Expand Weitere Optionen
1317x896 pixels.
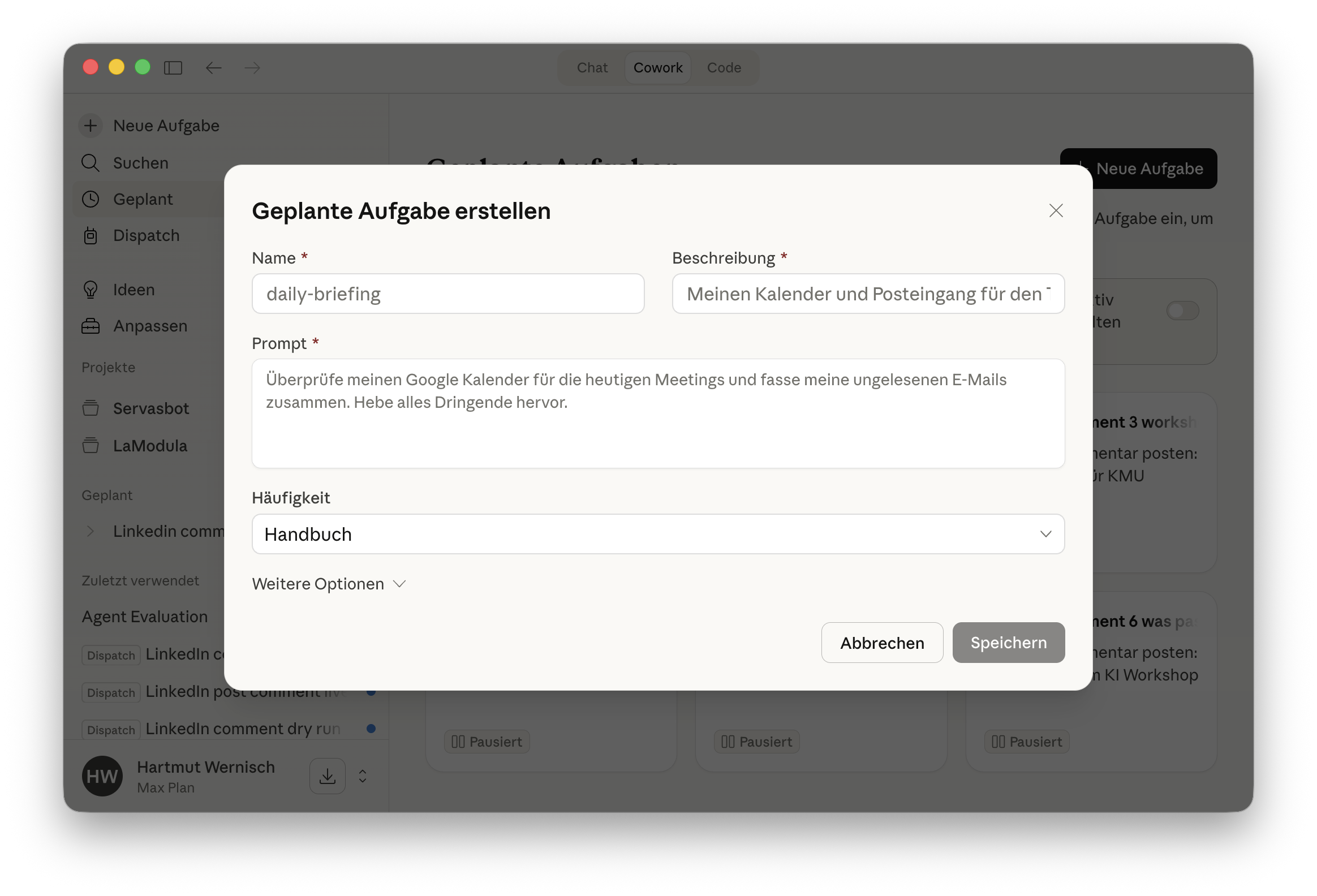click(329, 584)
